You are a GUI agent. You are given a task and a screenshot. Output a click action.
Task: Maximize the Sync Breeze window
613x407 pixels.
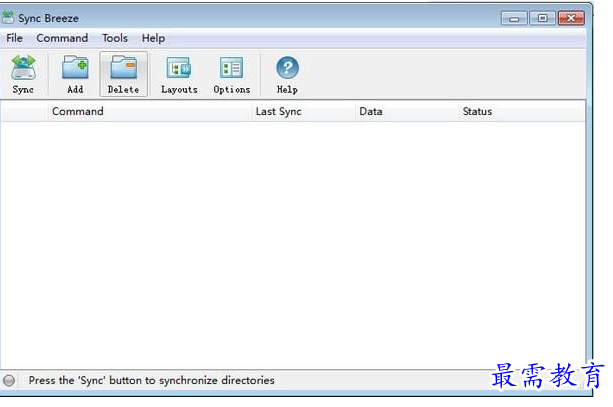click(x=542, y=18)
